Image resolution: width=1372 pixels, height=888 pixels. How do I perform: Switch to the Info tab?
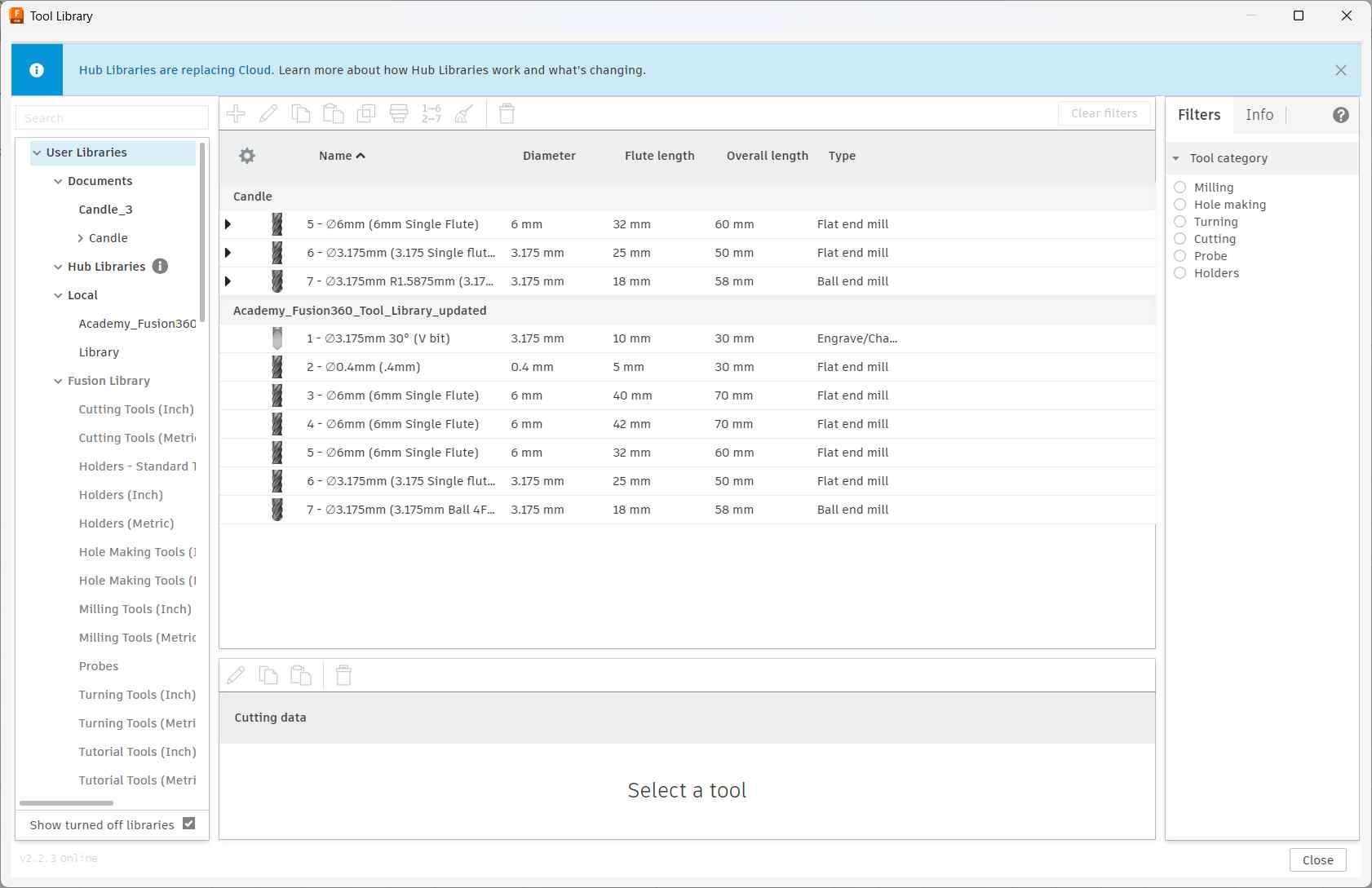1259,115
